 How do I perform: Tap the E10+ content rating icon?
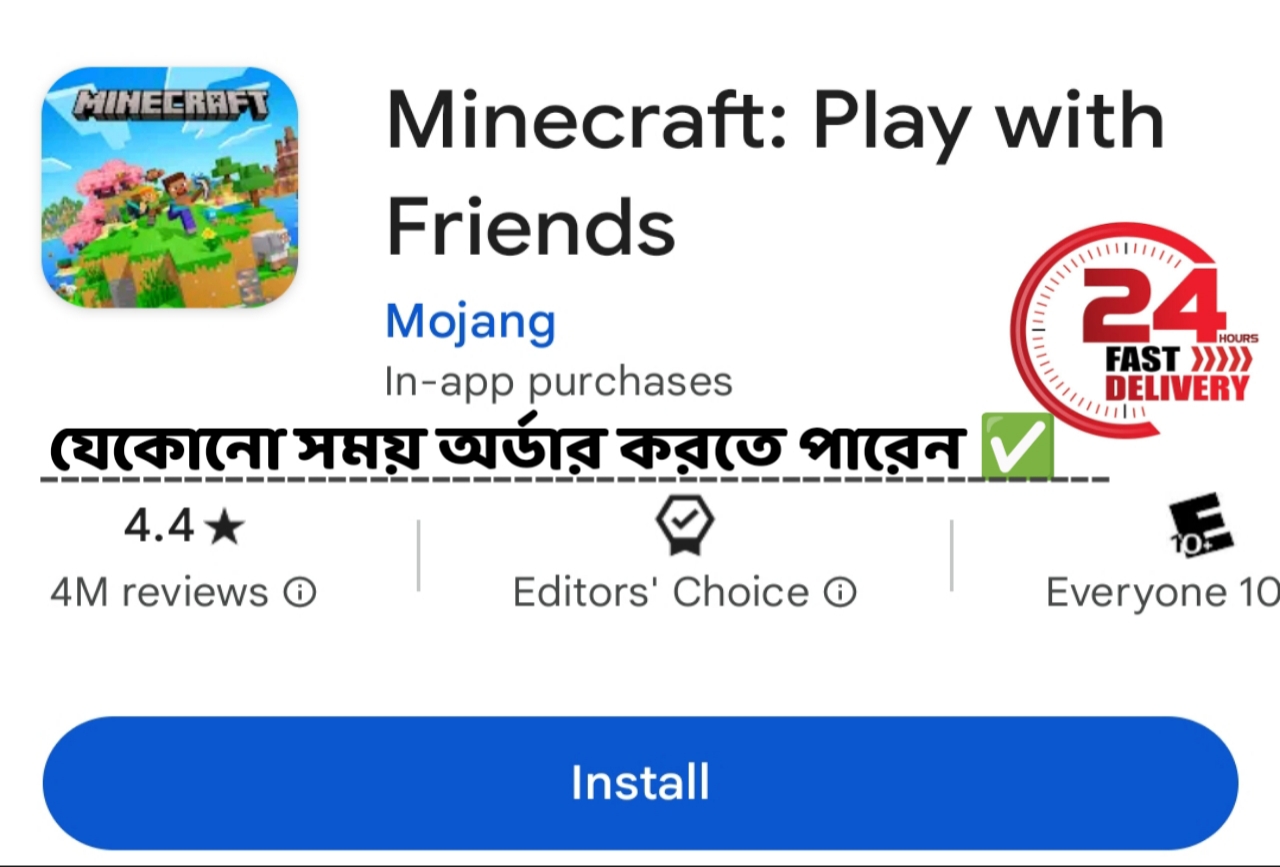1201,525
